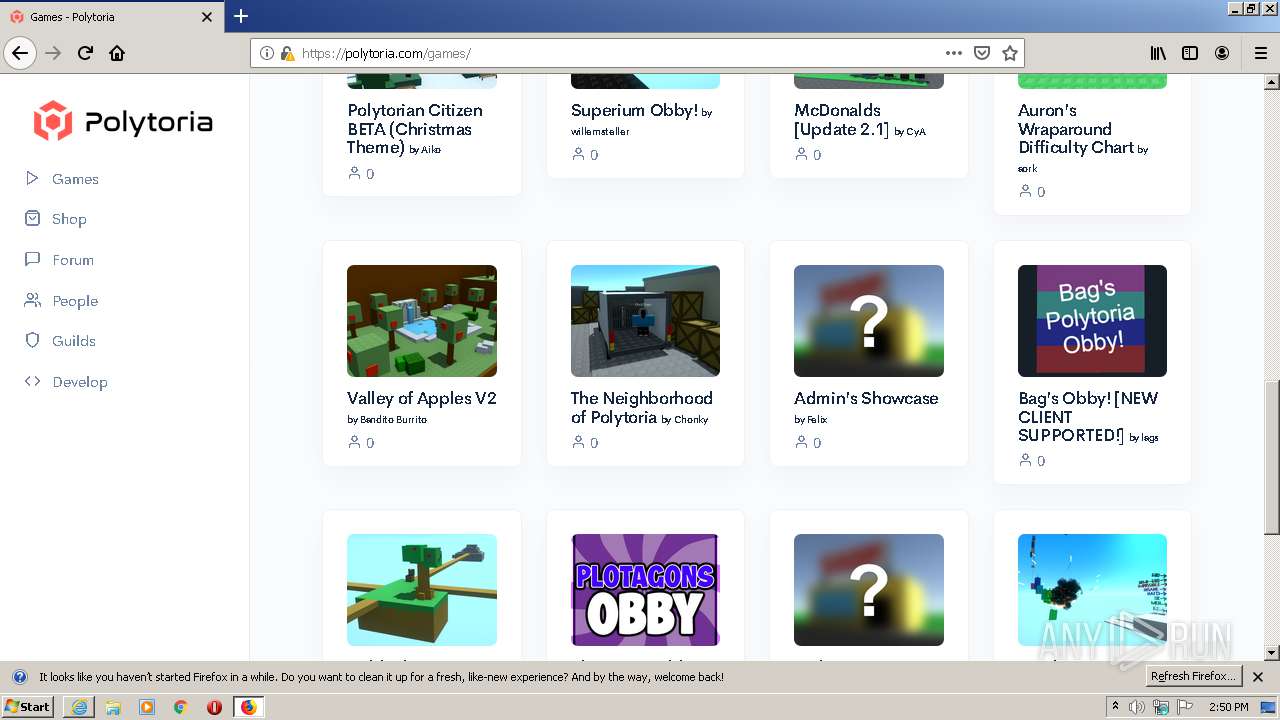Click the vertical scrollbar thumb
1280x720 pixels.
tap(1271, 457)
